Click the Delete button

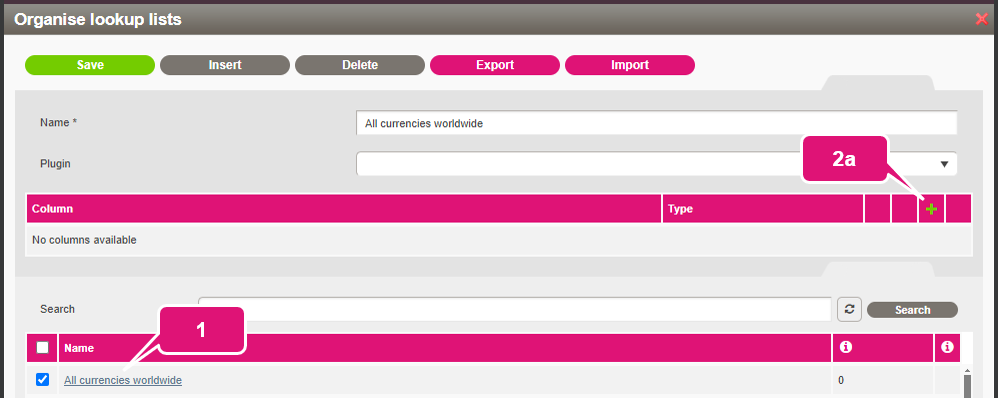[360, 65]
